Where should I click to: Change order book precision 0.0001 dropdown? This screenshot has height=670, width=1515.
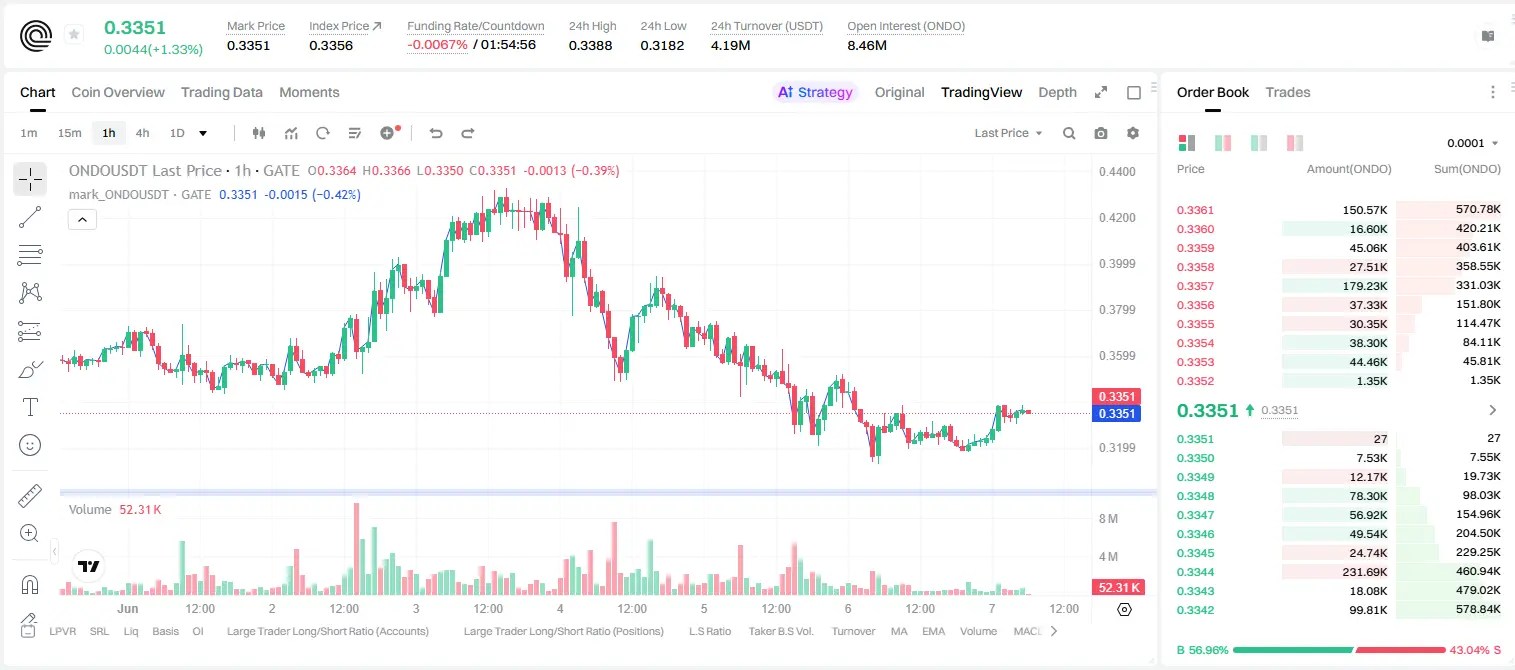1472,143
